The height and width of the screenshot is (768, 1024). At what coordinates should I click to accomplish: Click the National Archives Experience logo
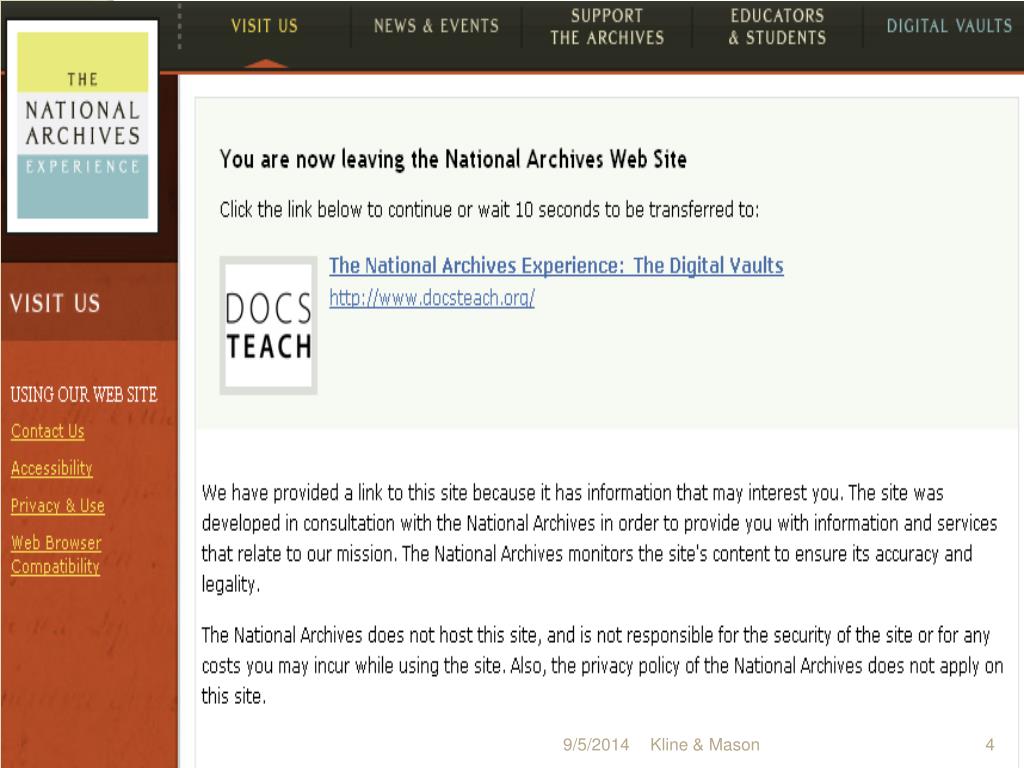tap(82, 126)
